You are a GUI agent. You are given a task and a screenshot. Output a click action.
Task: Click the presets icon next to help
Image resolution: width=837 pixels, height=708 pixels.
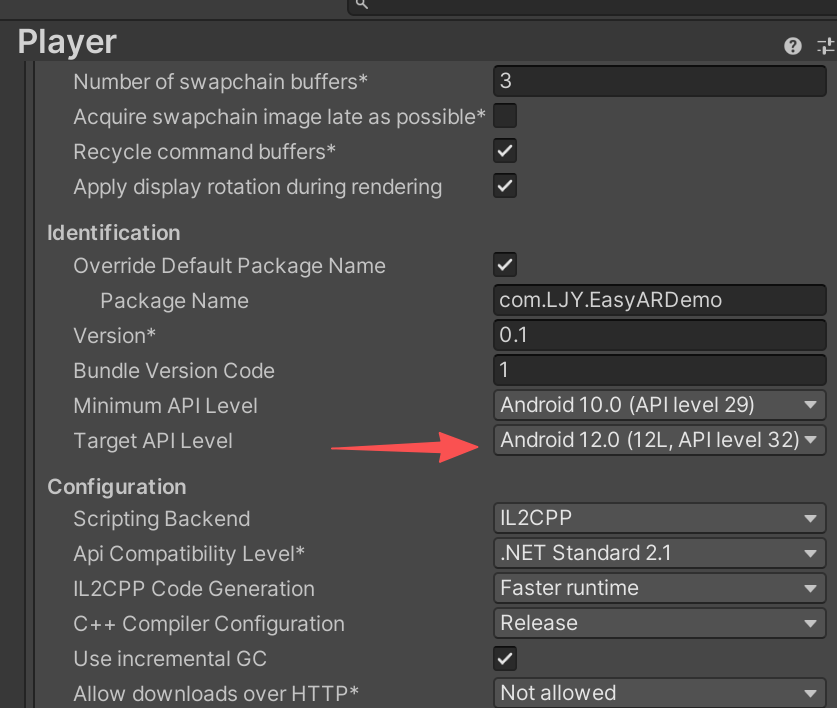[824, 45]
